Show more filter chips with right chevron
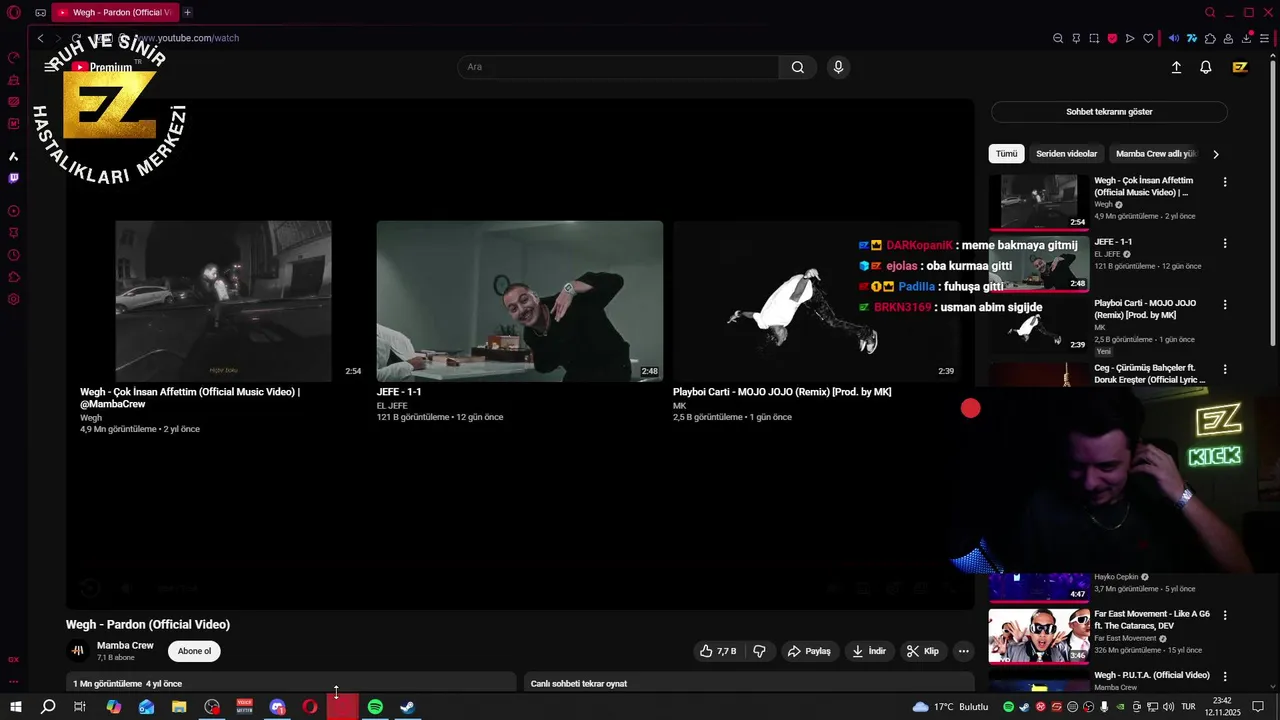Viewport: 1280px width, 720px height. pos(1215,154)
